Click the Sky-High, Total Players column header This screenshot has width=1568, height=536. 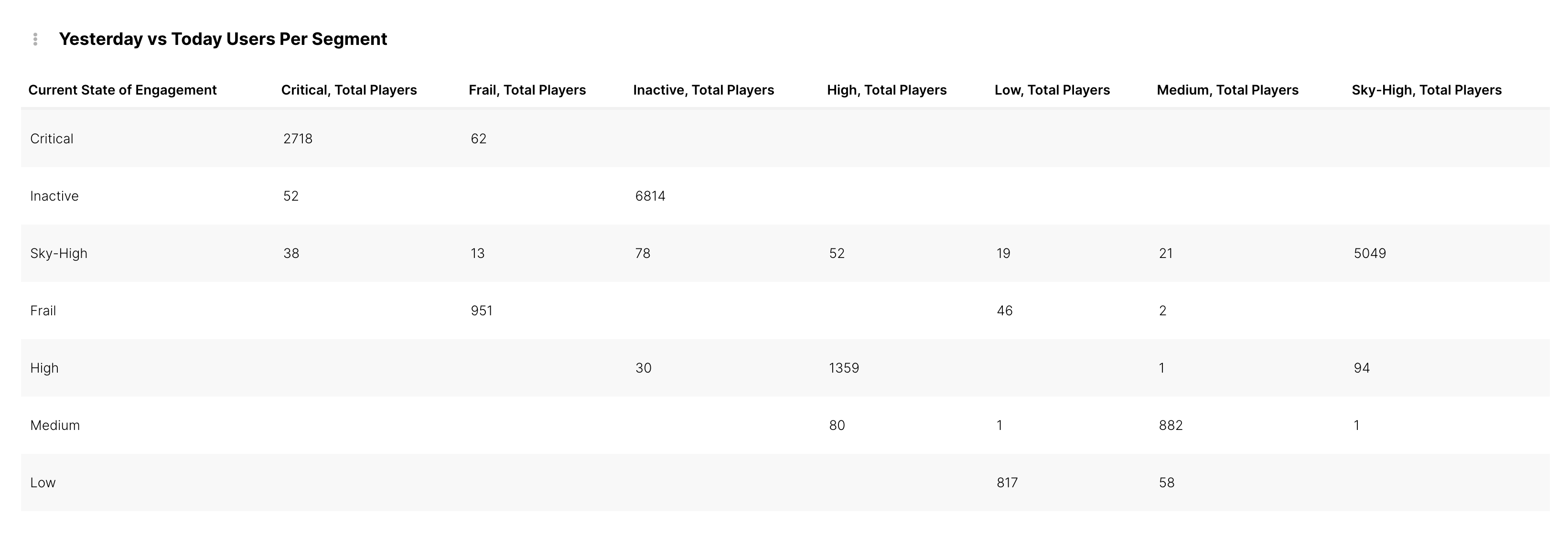1426,90
